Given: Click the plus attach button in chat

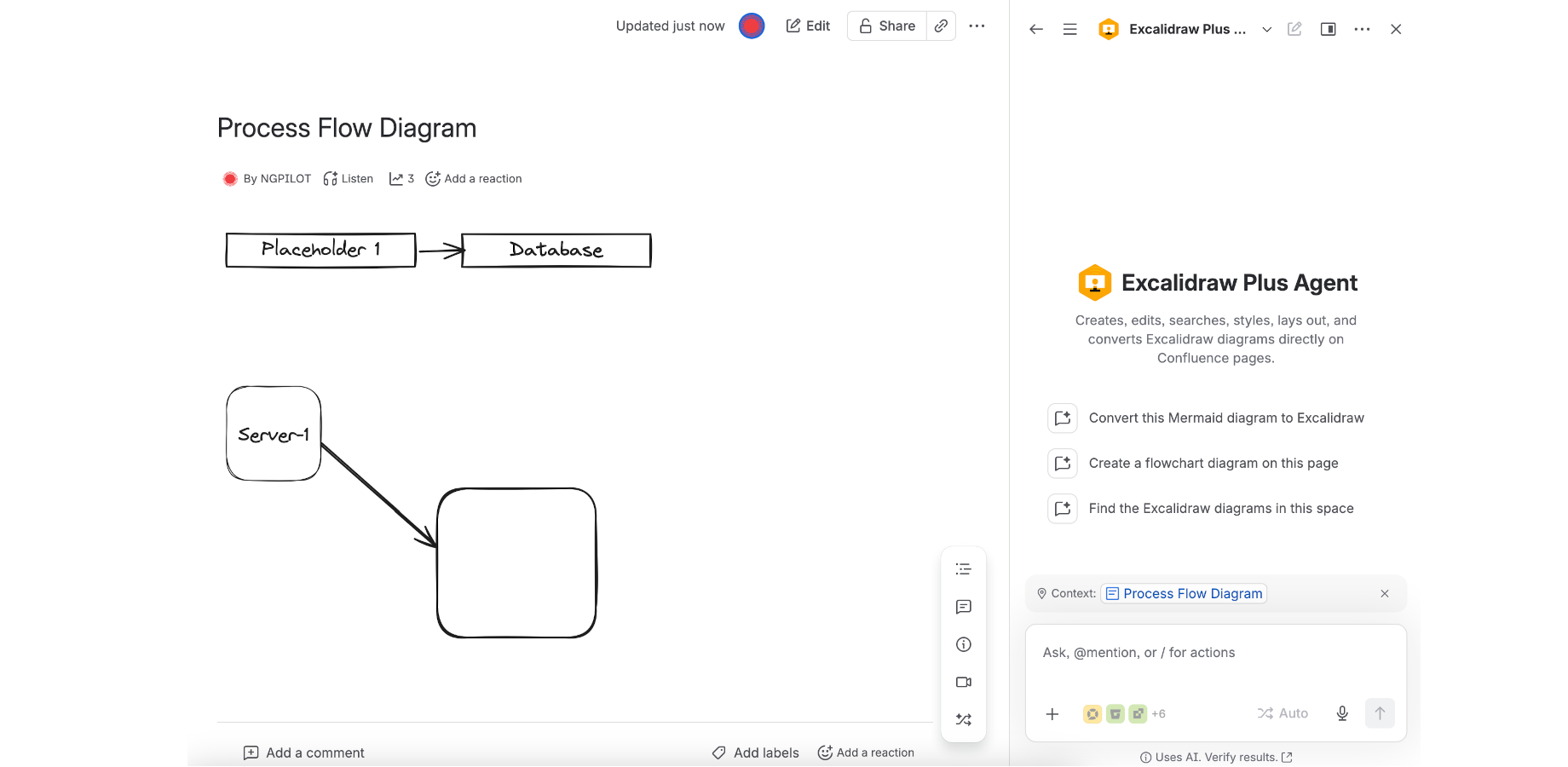Looking at the screenshot, I should pos(1052,714).
